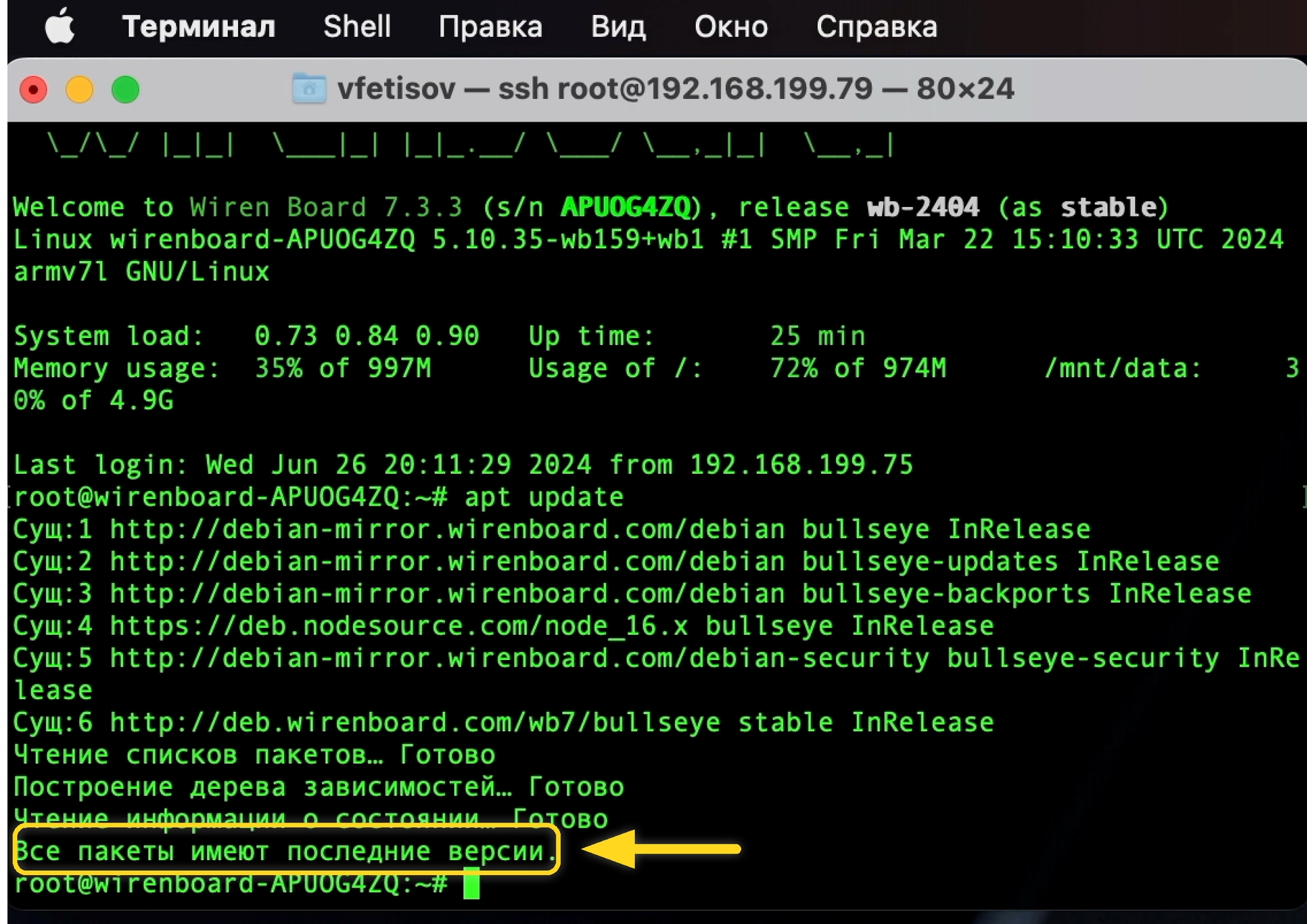The image size is (1307, 924).
Task: Click the highlighted 'Все пакеты имеют последние версии' line
Action: [x=285, y=851]
